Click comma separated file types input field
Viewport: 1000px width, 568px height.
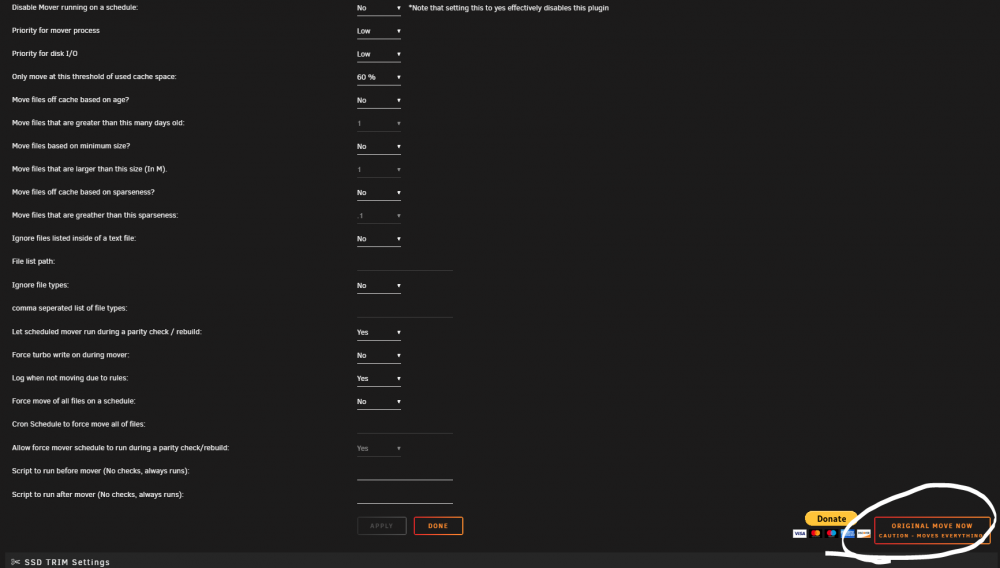click(405, 309)
